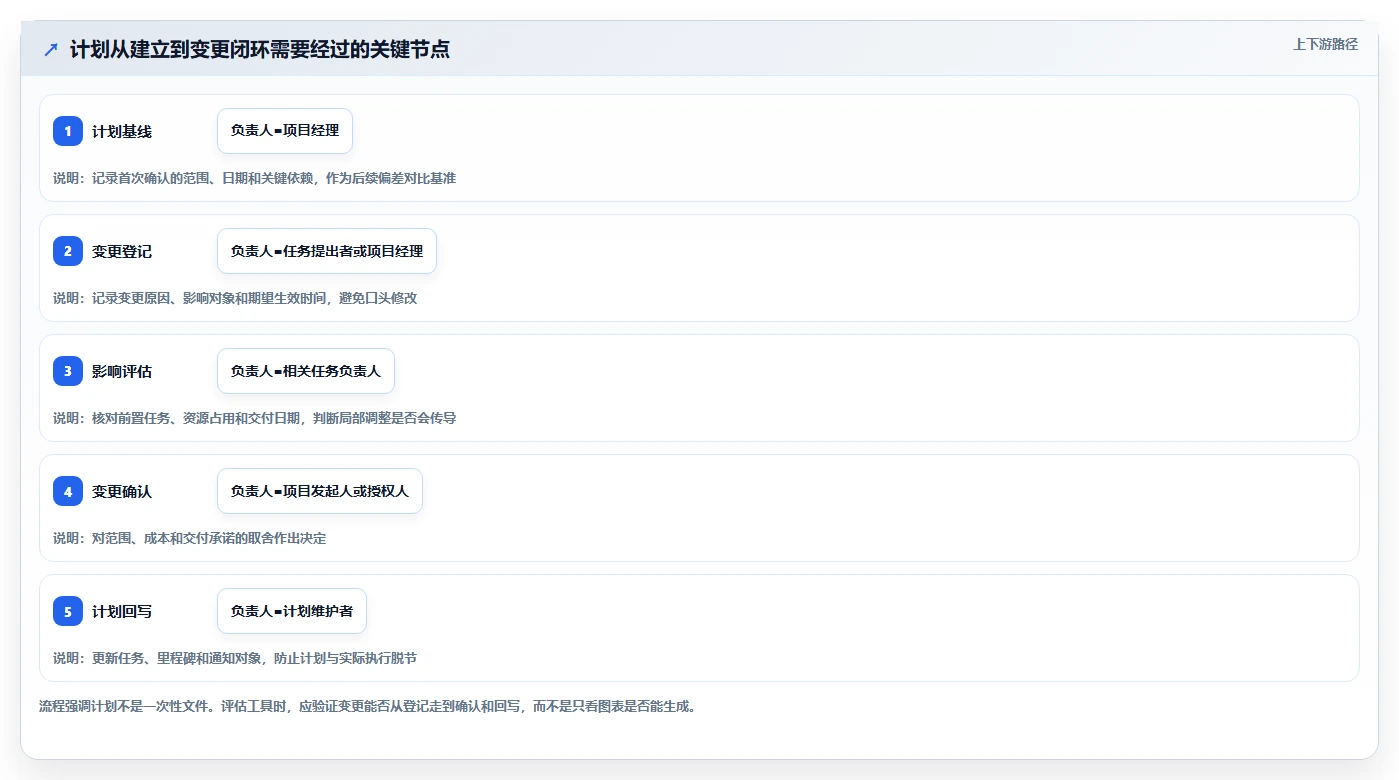The width and height of the screenshot is (1399, 780).
Task: Click the 负责人=项目经理 tag
Action: 285,131
